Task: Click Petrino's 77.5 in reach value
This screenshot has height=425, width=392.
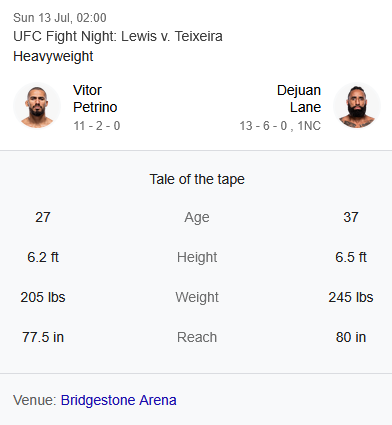Action: 43,337
